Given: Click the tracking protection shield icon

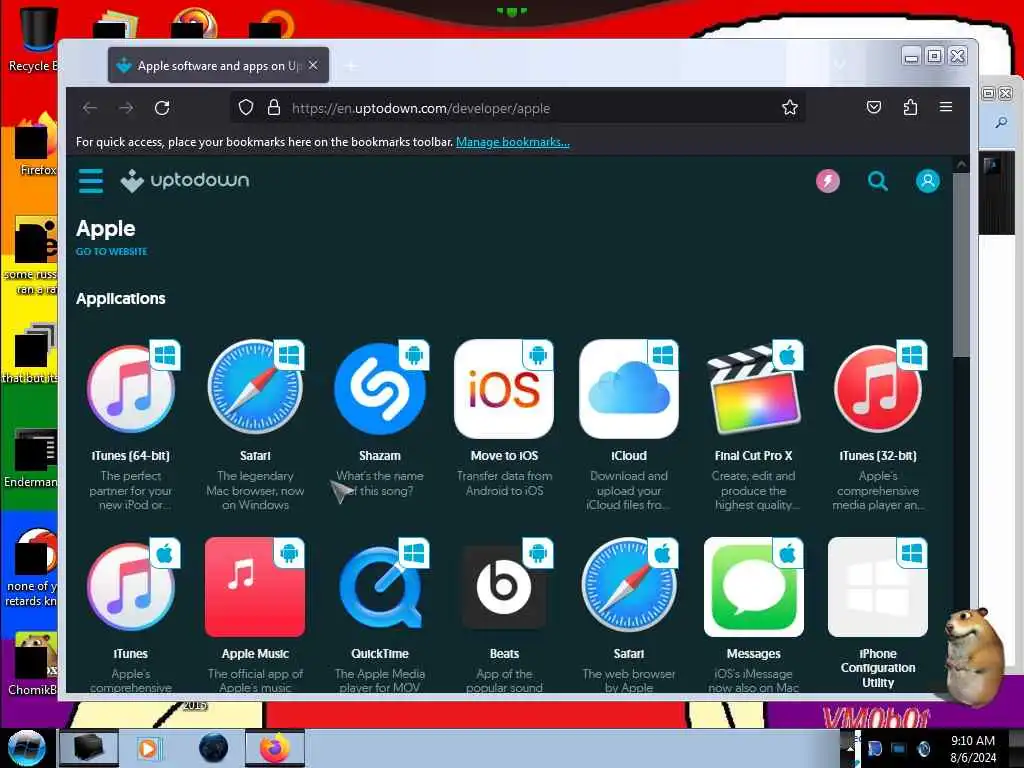Looking at the screenshot, I should [x=246, y=108].
